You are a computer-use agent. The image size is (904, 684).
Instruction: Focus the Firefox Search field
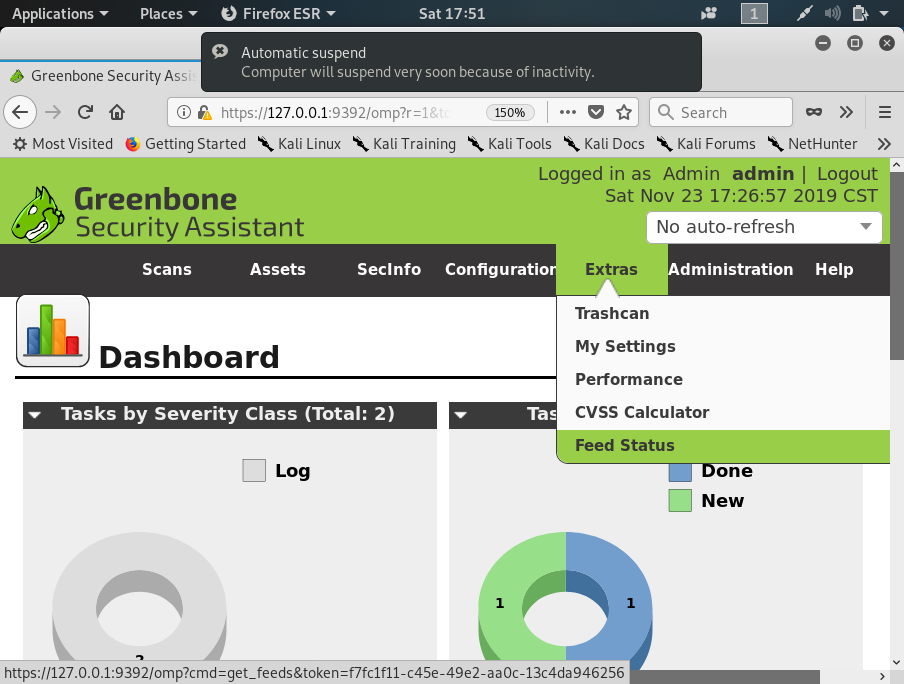[x=721, y=112]
